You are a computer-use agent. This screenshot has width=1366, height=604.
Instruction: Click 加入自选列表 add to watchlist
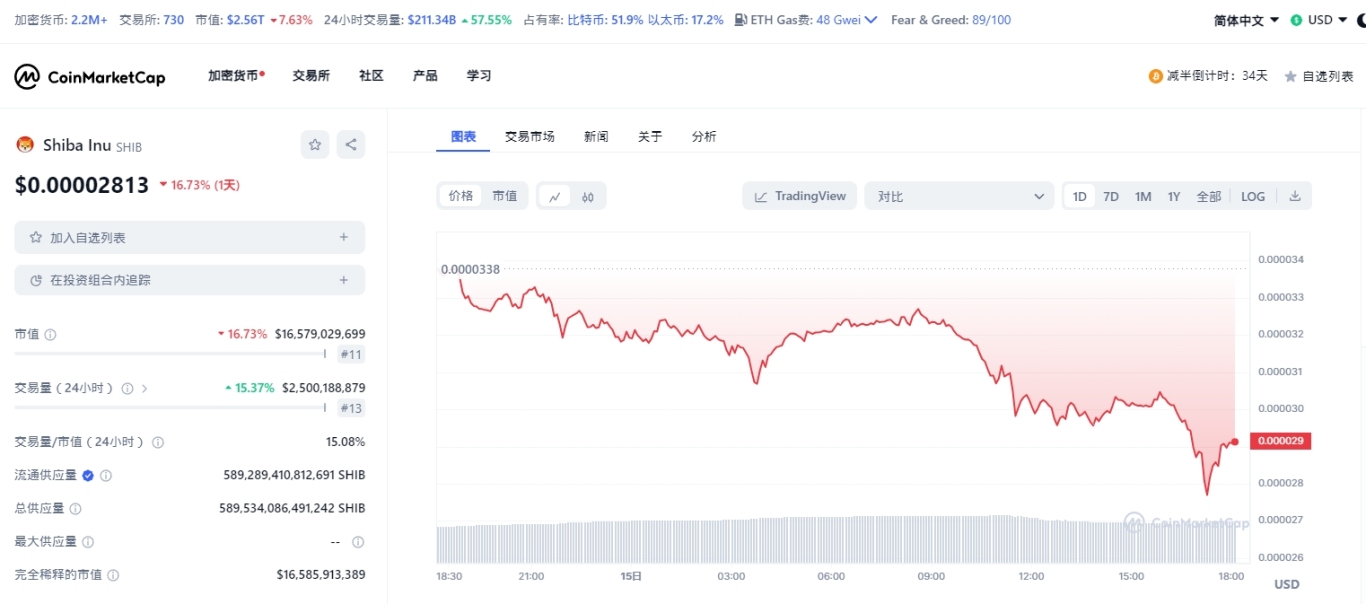(190, 238)
